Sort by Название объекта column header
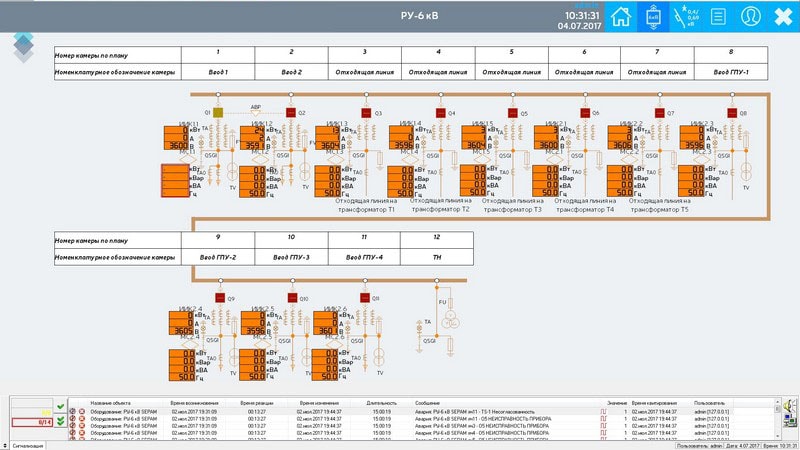 pos(111,403)
